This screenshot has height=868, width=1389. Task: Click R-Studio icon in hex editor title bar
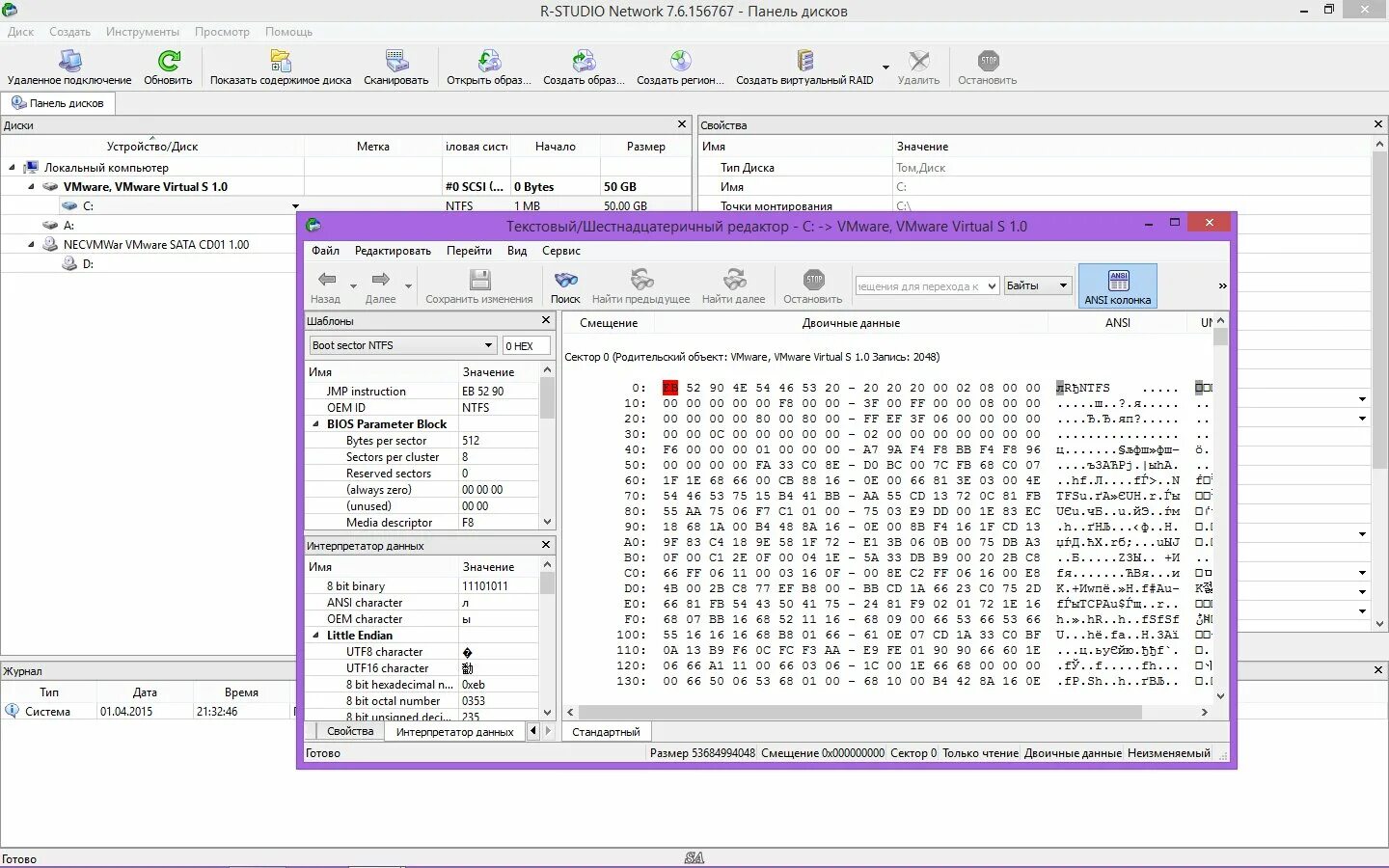(x=313, y=226)
